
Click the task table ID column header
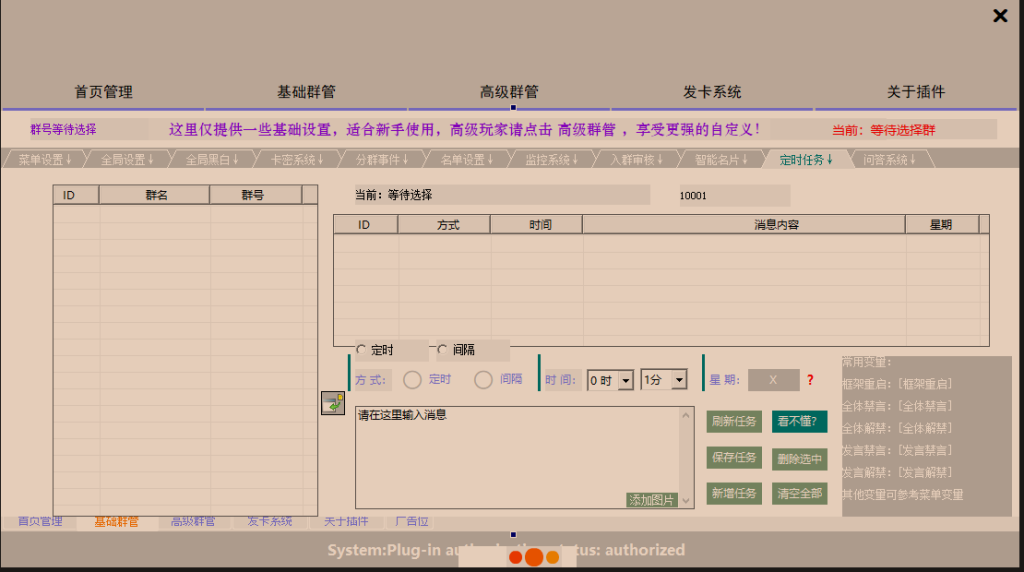pos(366,225)
